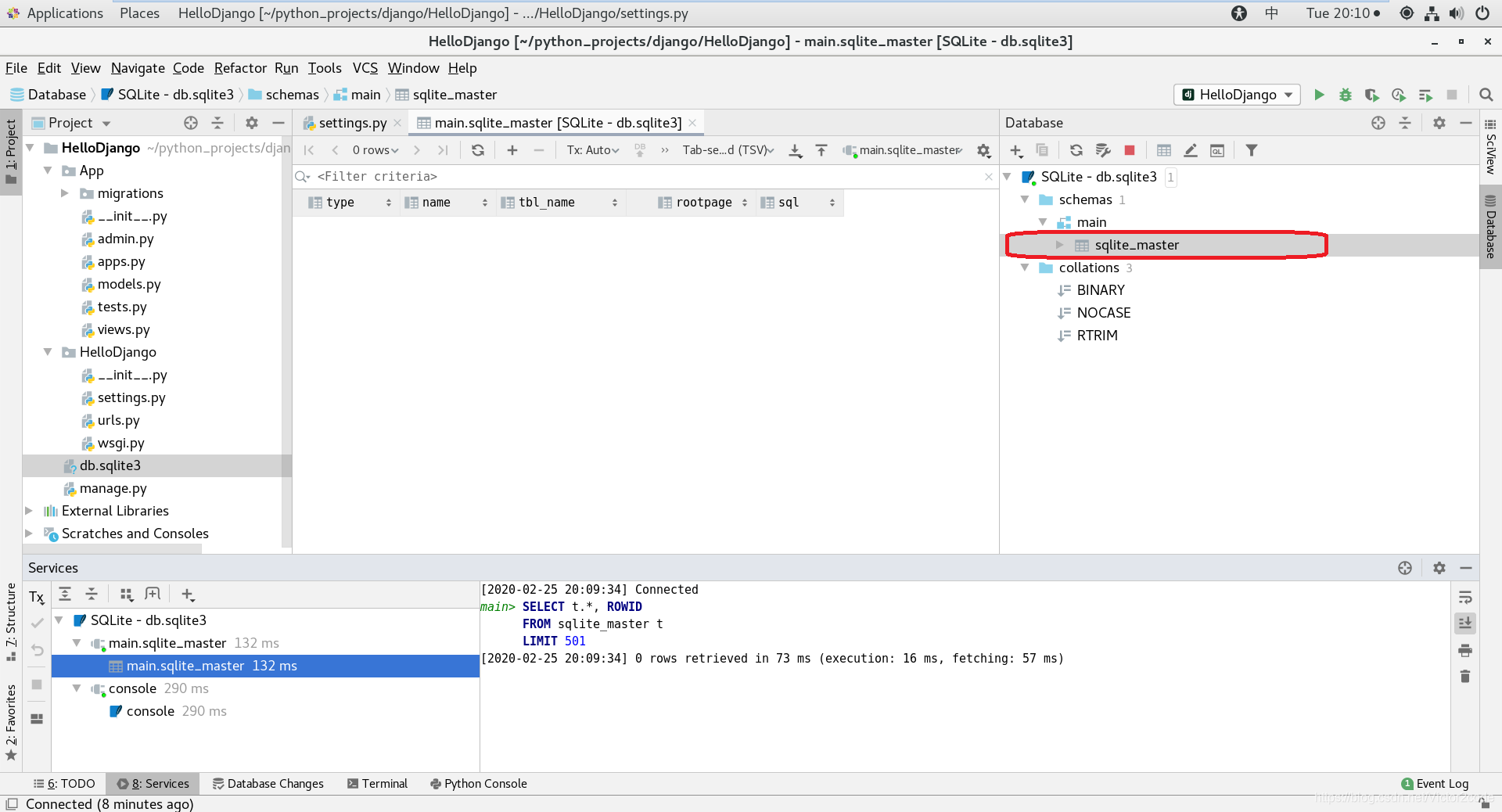Open the Terminal tool tab
The width and height of the screenshot is (1502, 812).
pos(377,784)
